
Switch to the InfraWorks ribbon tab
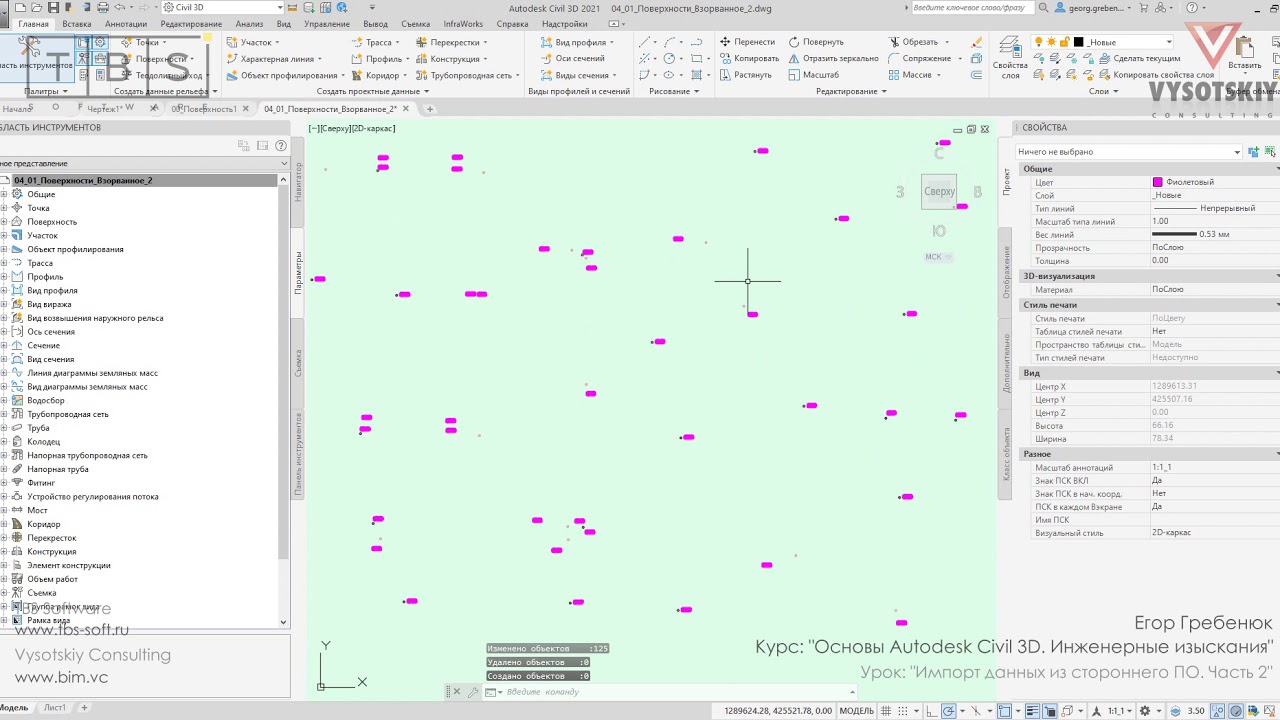(x=463, y=24)
